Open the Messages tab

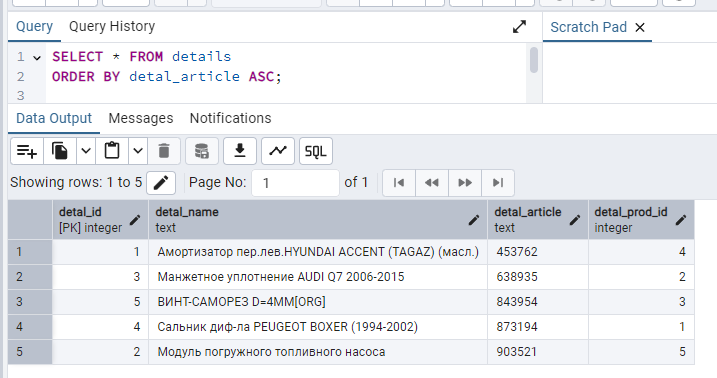141,118
